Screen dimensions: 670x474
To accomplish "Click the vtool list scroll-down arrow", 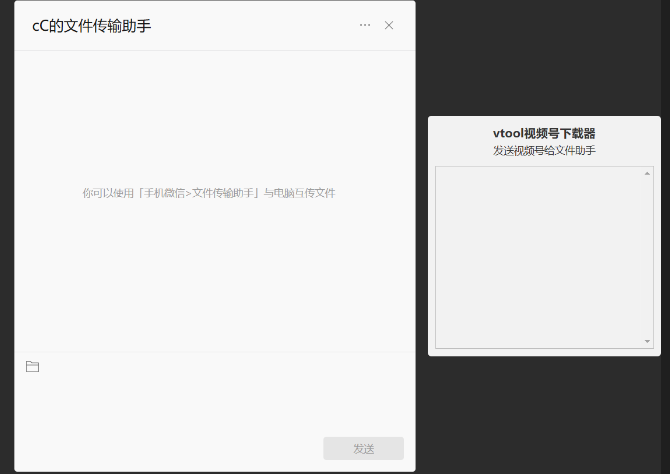I will point(647,341).
